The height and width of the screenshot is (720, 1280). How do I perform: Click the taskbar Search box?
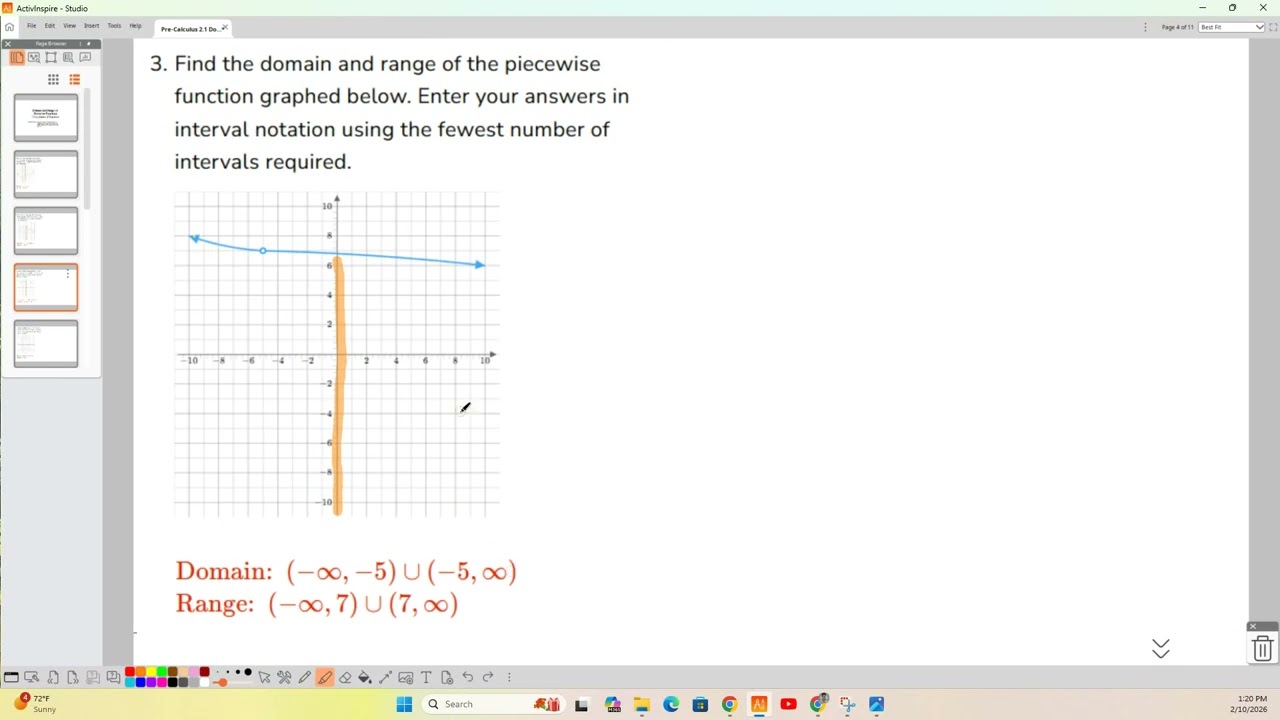[493, 704]
